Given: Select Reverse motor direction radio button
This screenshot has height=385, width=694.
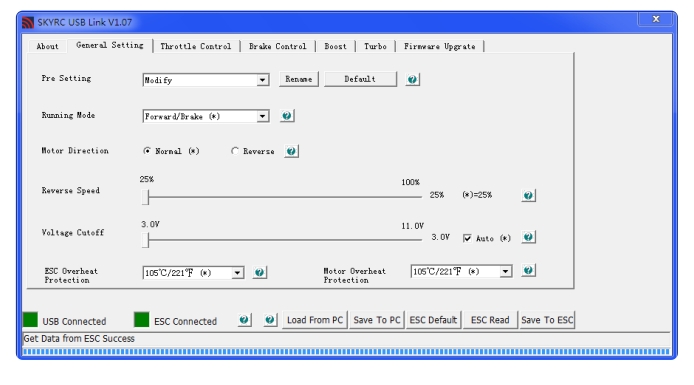Looking at the screenshot, I should [x=235, y=151].
